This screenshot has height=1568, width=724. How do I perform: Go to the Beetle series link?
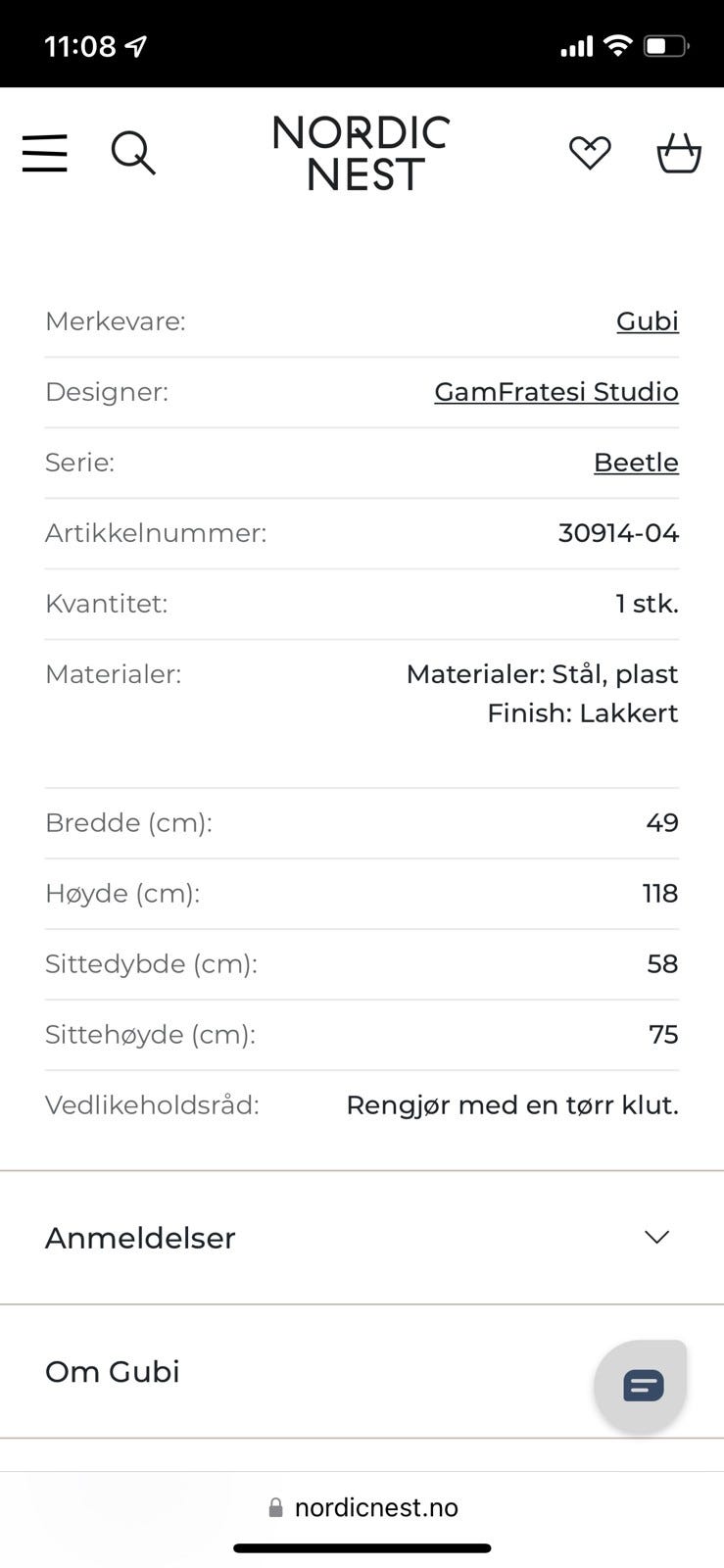pos(636,463)
